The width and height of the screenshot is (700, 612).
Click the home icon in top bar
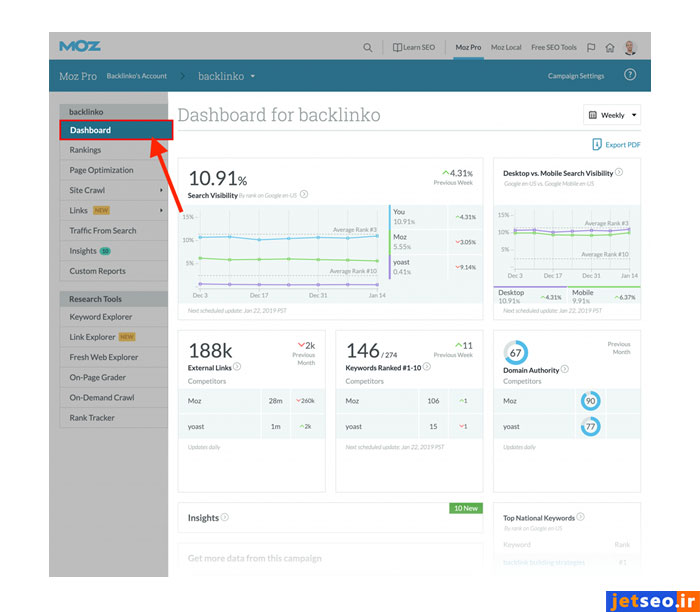click(x=610, y=47)
